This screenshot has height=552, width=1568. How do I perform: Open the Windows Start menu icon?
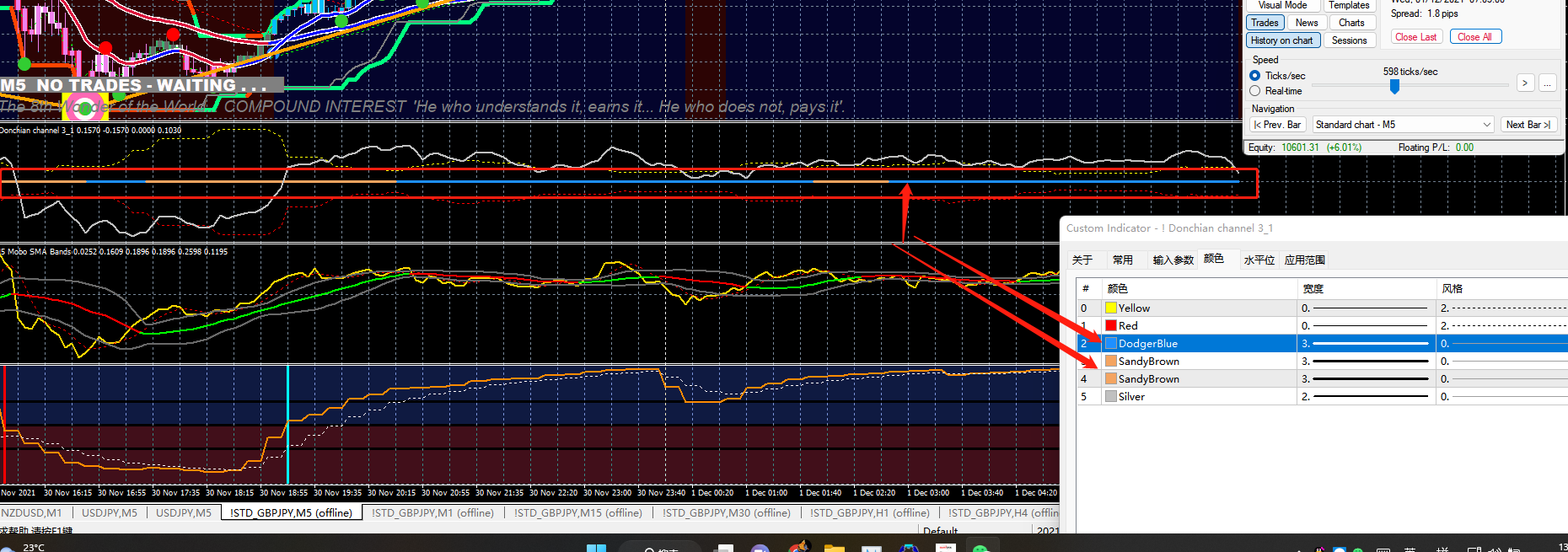coord(596,549)
